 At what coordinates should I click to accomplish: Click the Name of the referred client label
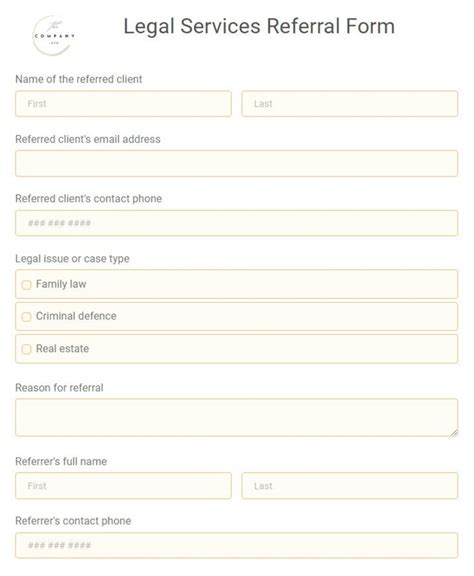pos(79,79)
